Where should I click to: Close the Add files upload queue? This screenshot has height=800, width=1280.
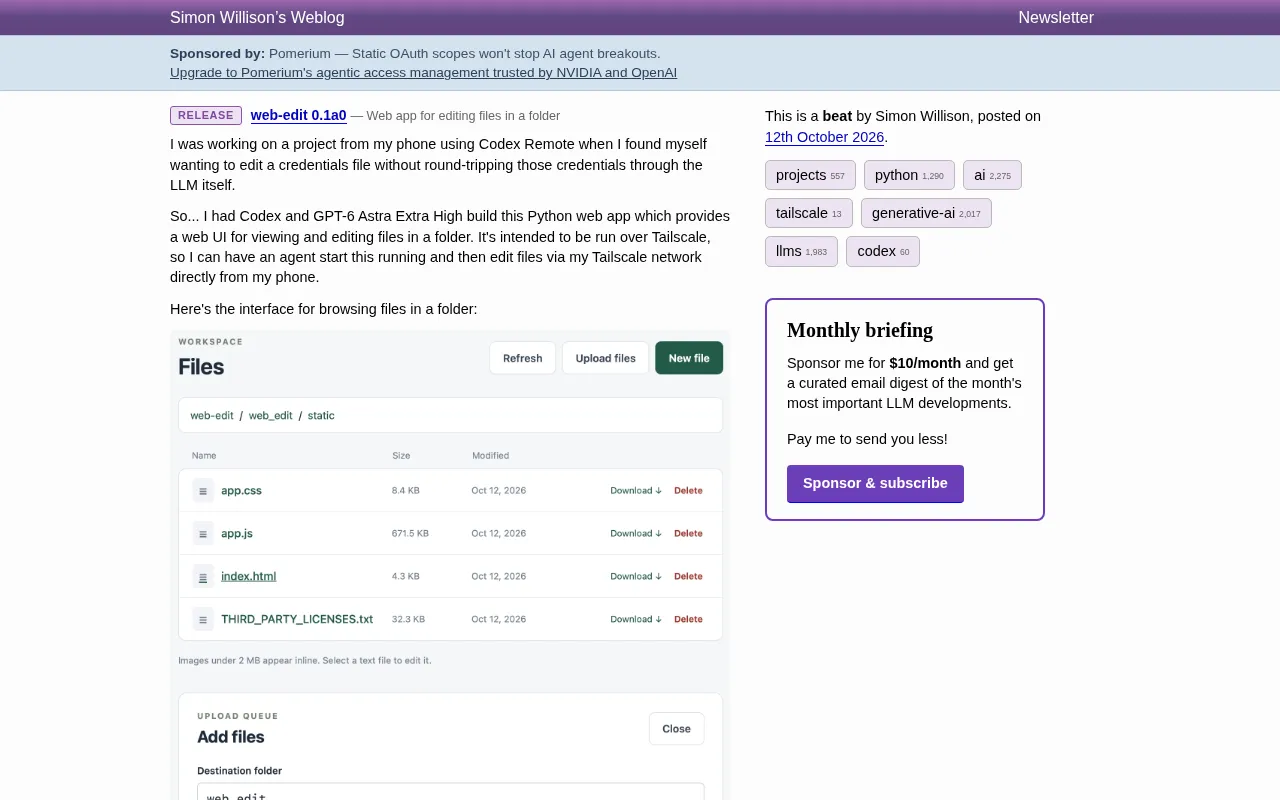coord(676,729)
